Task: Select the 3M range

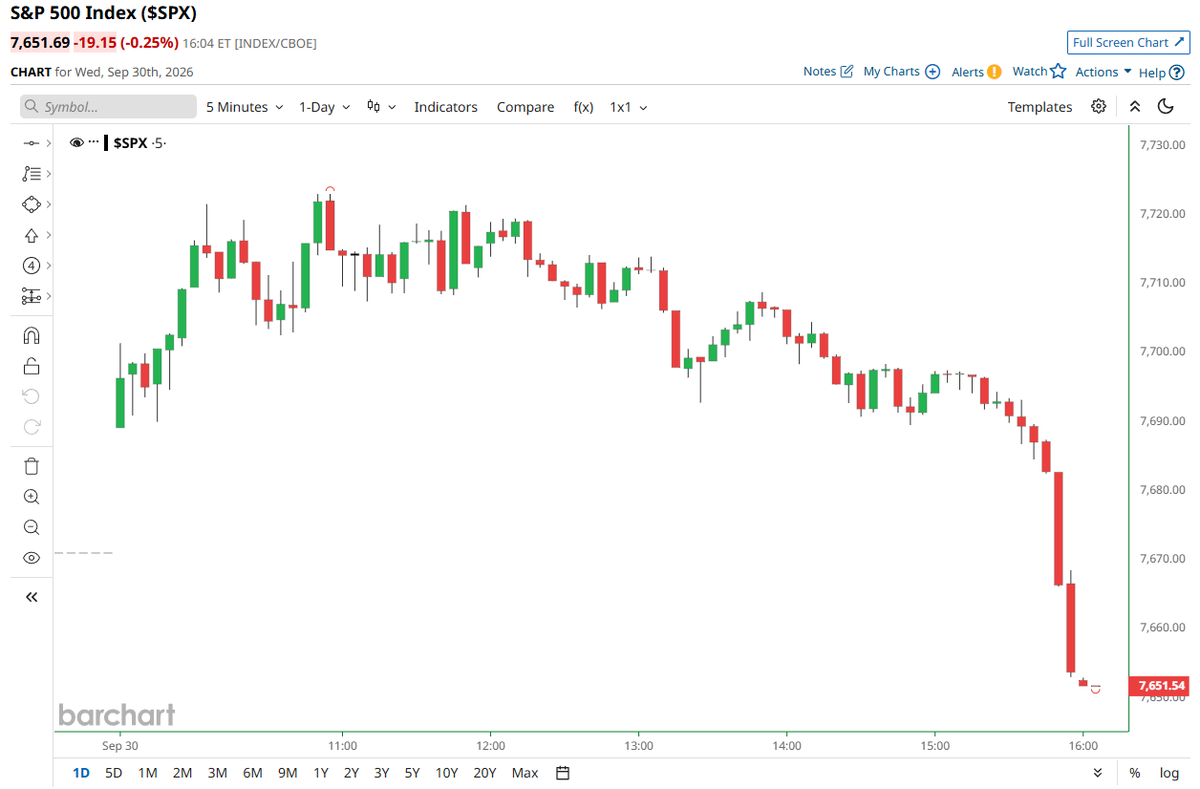Action: pos(217,773)
